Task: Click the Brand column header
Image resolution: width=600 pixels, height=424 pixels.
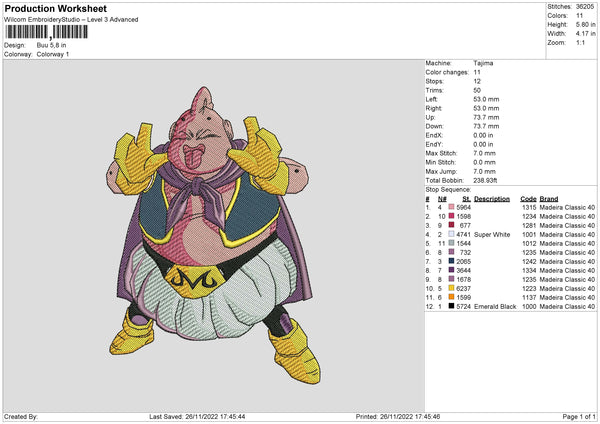Action: [x=549, y=198]
